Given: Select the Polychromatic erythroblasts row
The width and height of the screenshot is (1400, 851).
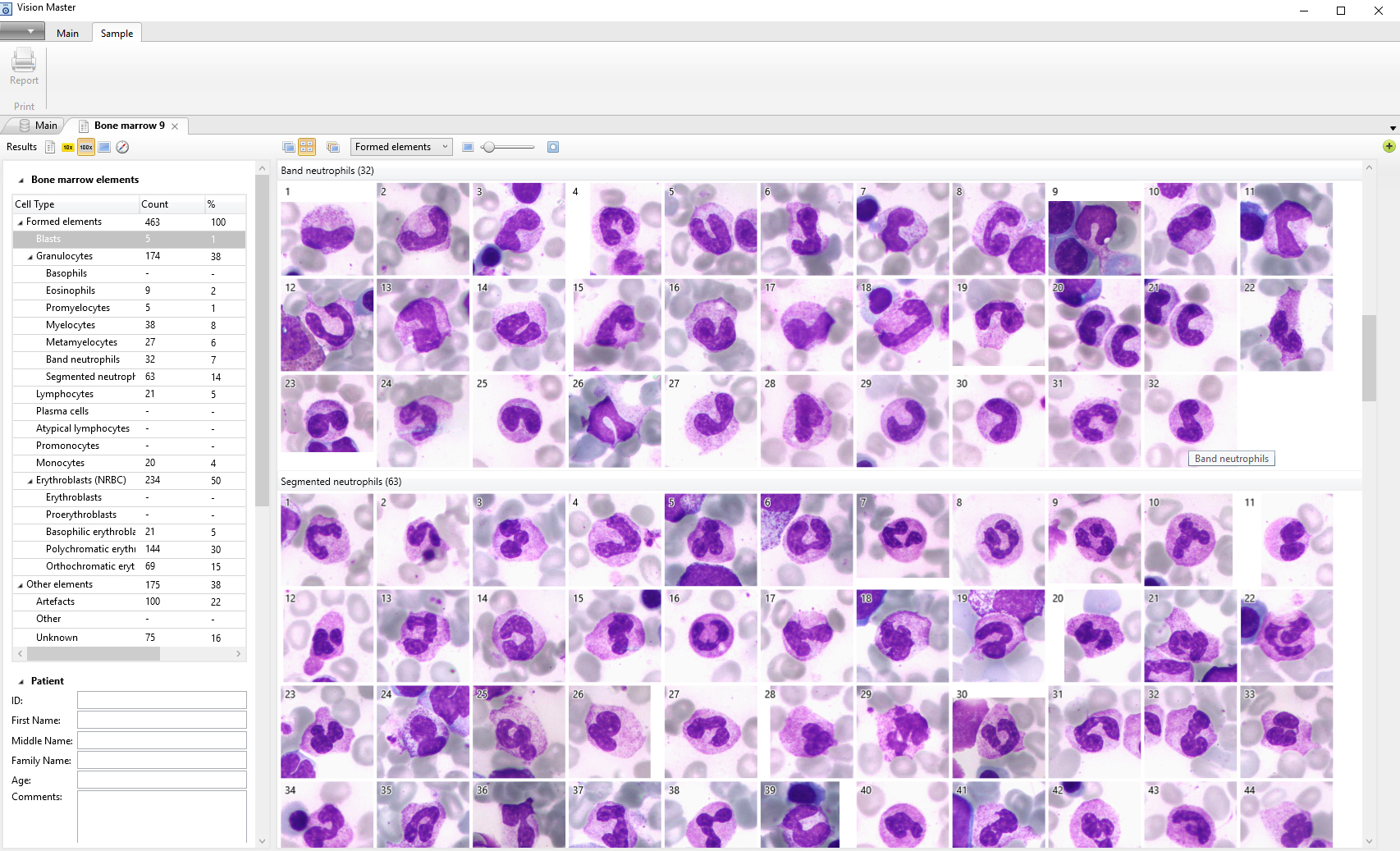Looking at the screenshot, I should pos(129,549).
